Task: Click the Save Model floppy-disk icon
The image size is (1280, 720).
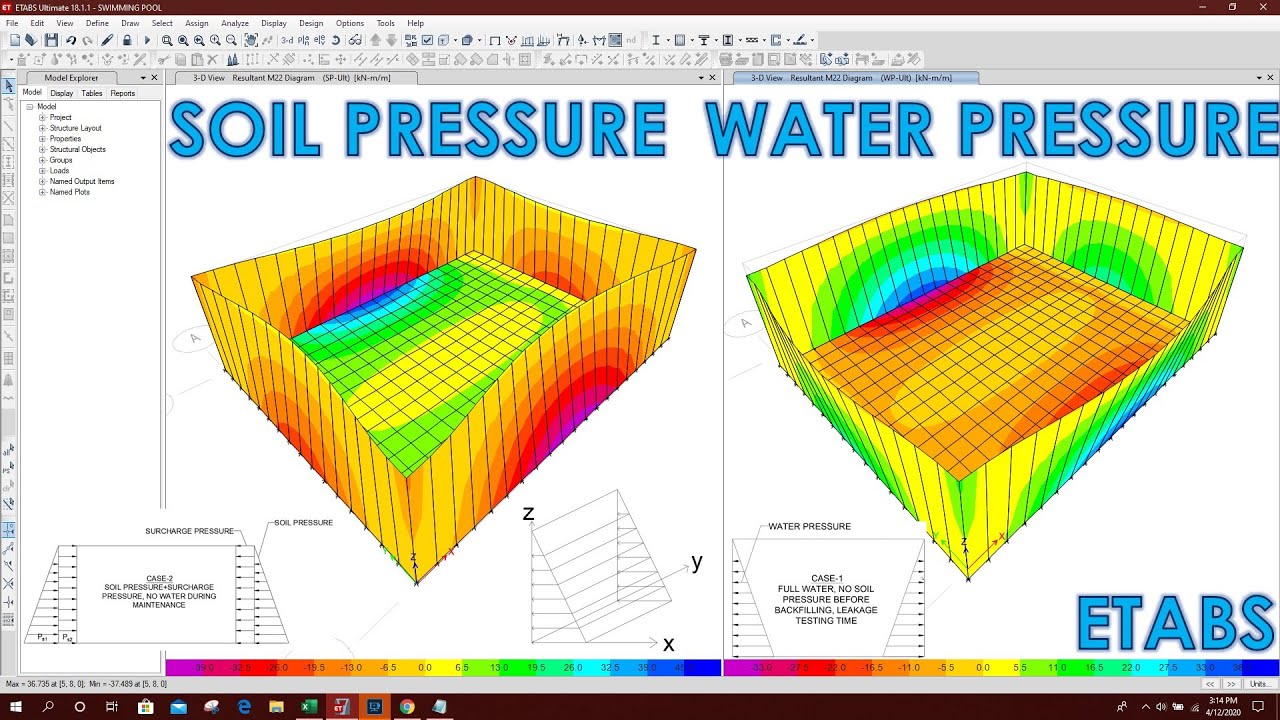Action: [50, 40]
